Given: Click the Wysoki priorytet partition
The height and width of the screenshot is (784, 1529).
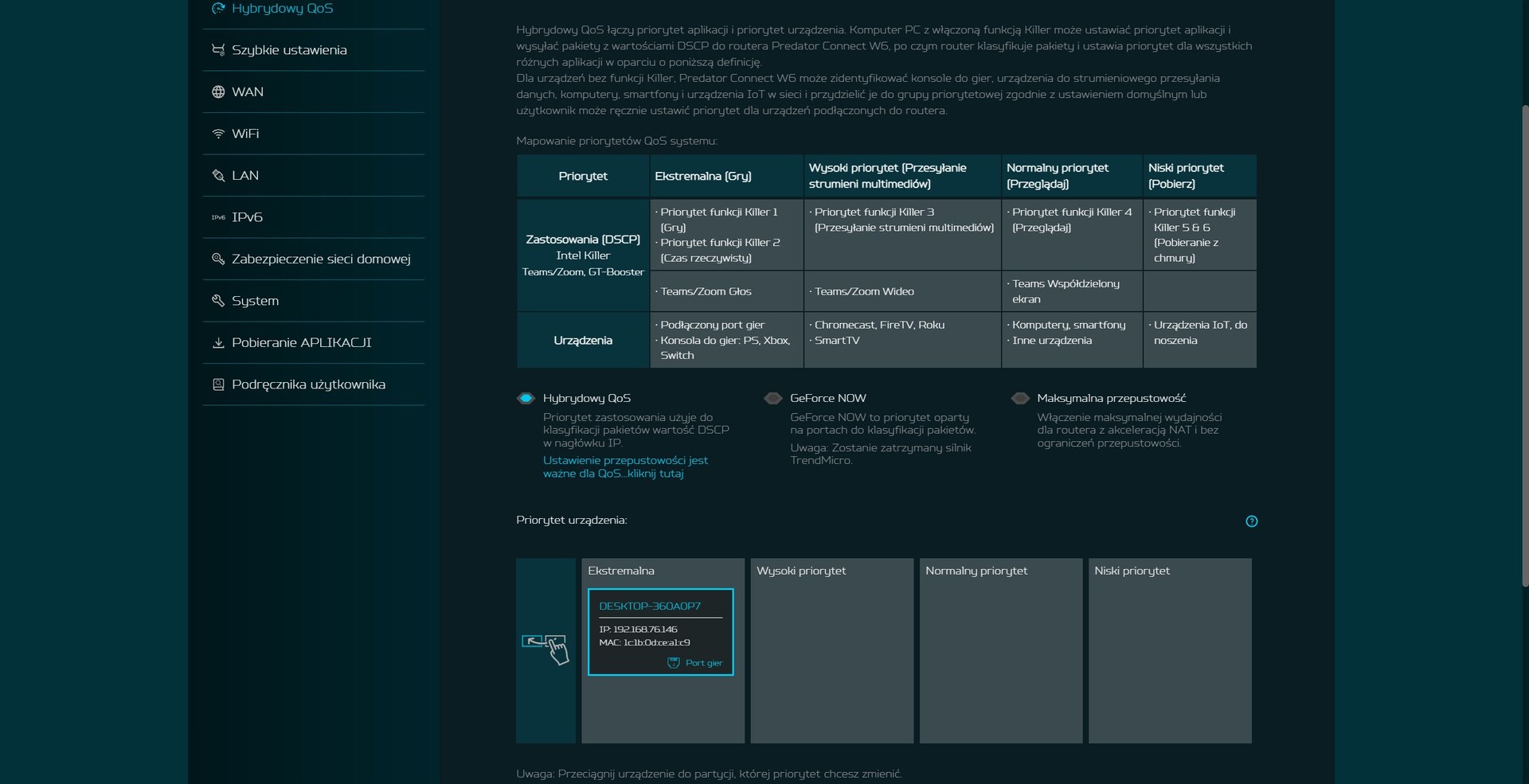Looking at the screenshot, I should (x=831, y=651).
